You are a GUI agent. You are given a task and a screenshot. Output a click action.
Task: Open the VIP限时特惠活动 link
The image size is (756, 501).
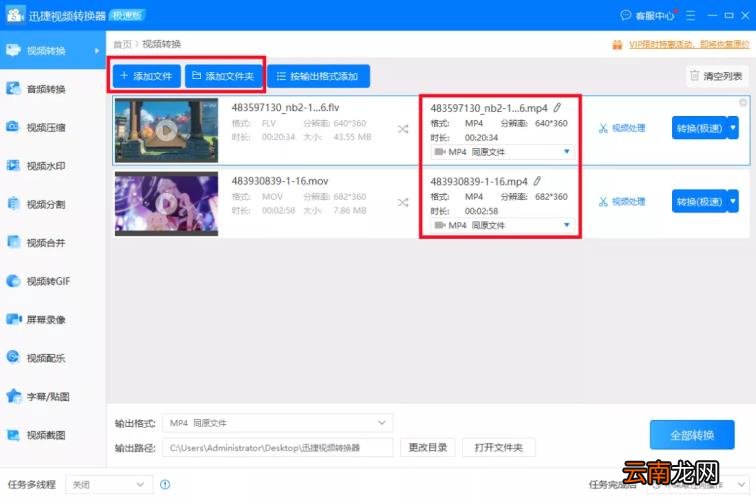pos(689,44)
